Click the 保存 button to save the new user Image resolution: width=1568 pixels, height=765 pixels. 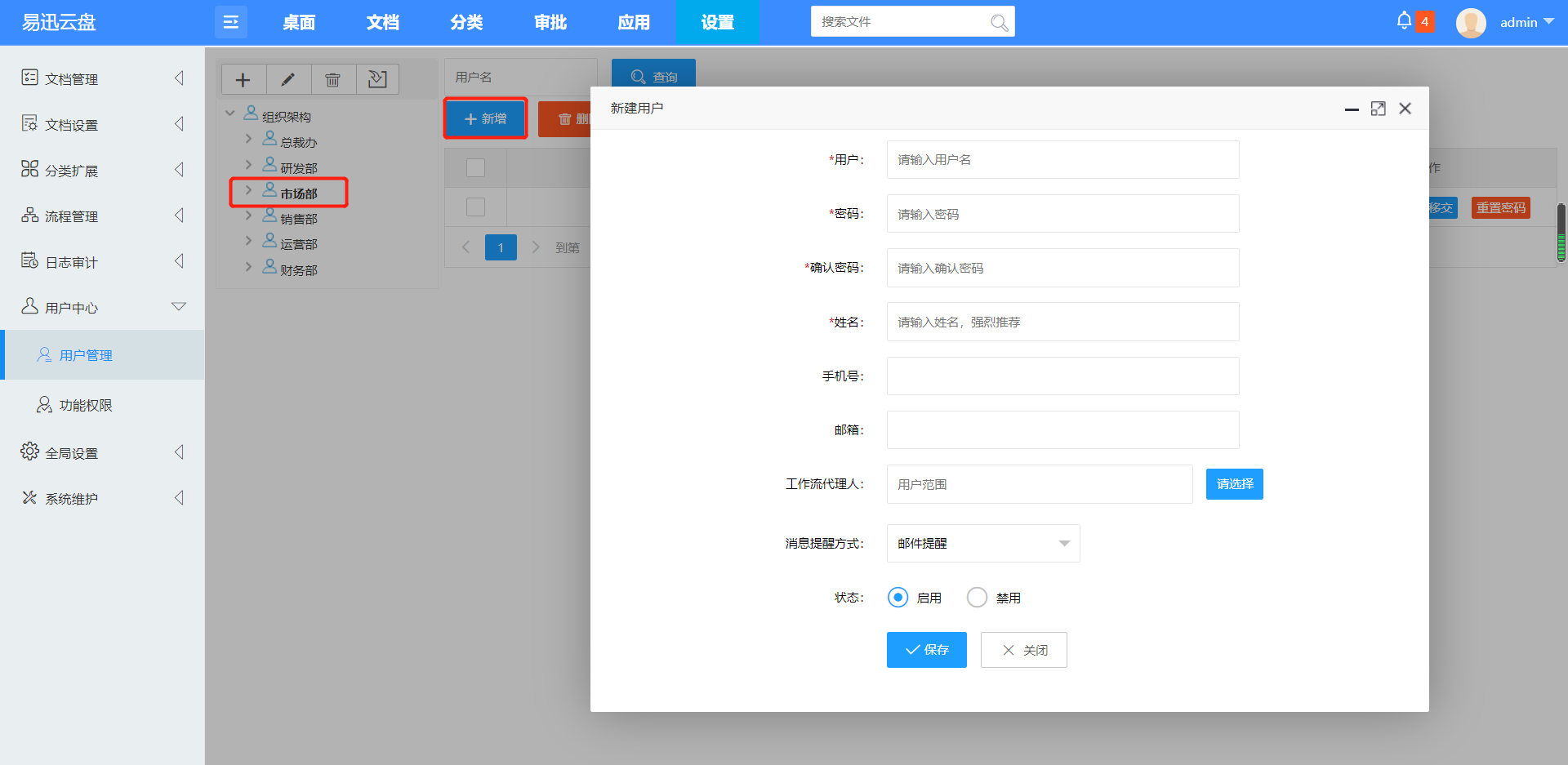click(x=926, y=649)
